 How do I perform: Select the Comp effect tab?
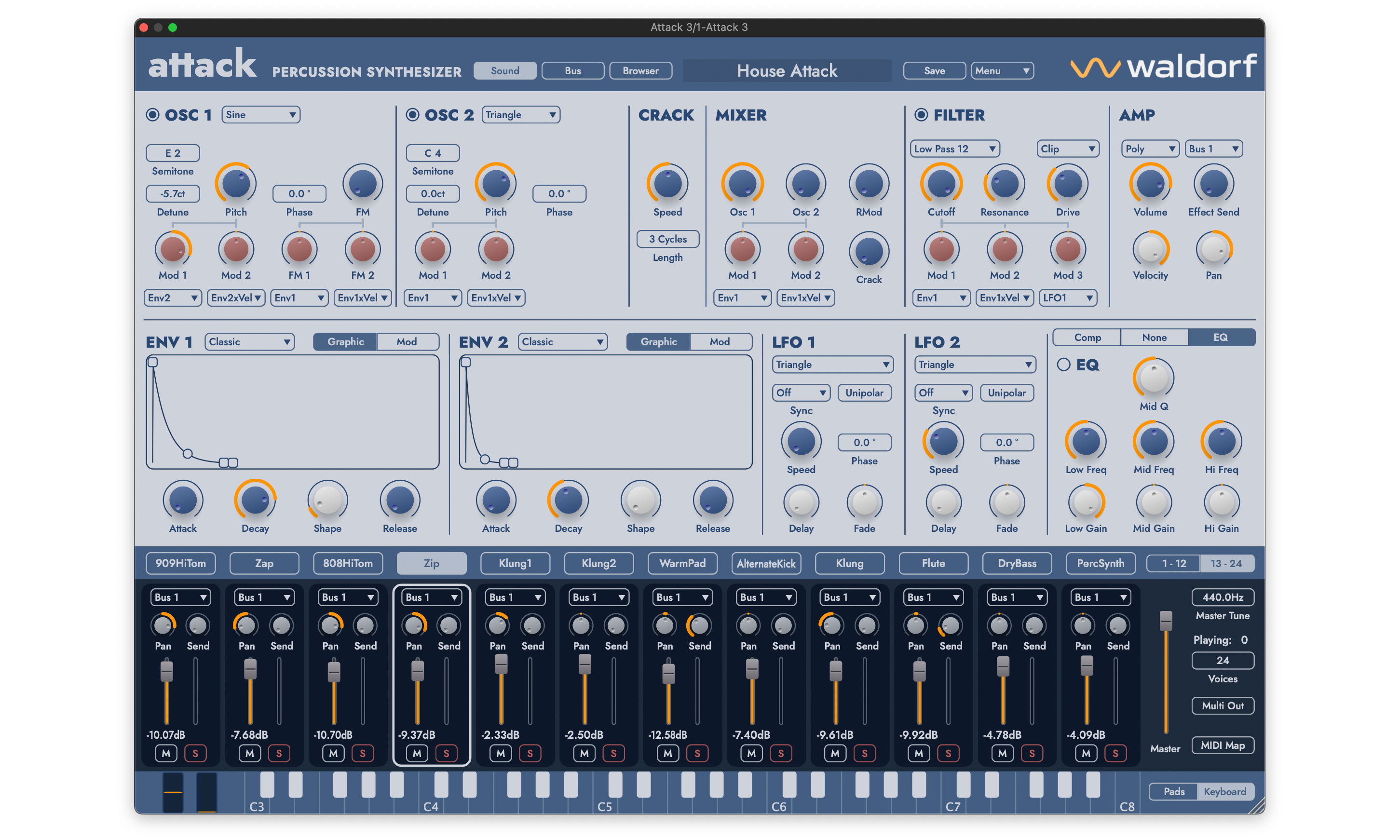[x=1087, y=338]
